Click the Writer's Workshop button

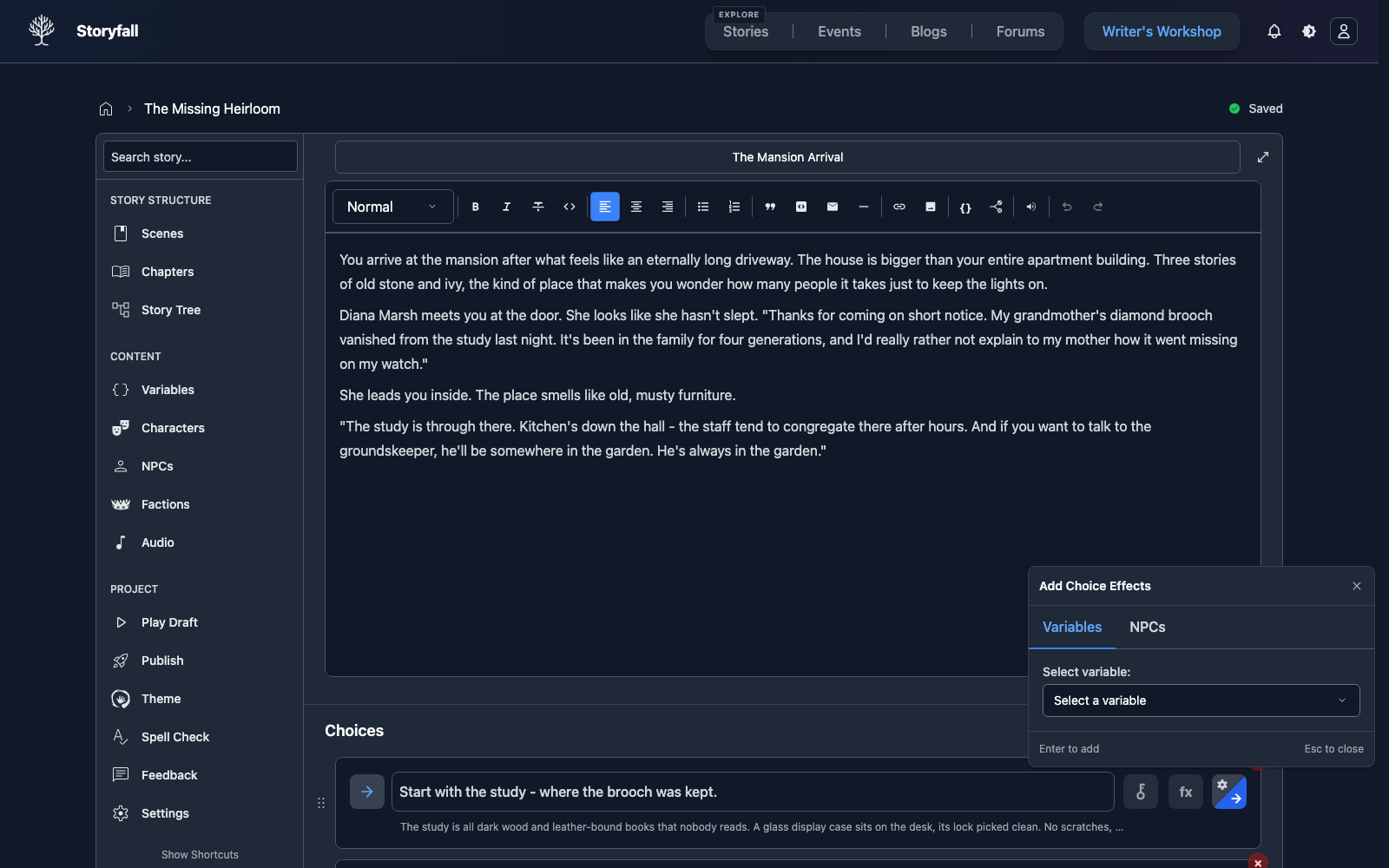[1162, 31]
